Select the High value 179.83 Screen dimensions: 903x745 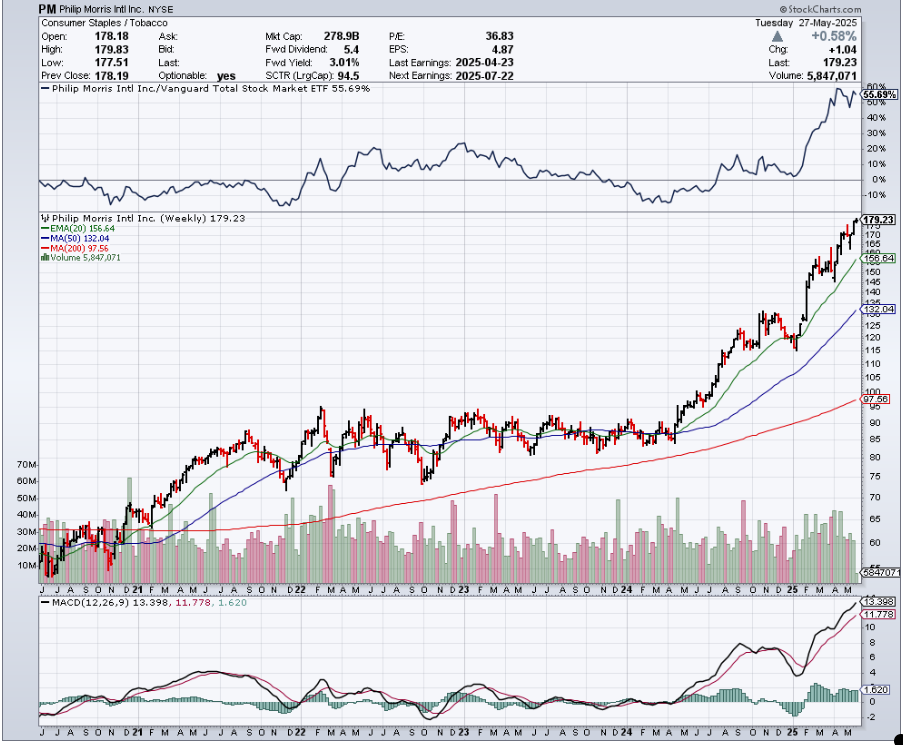click(112, 50)
